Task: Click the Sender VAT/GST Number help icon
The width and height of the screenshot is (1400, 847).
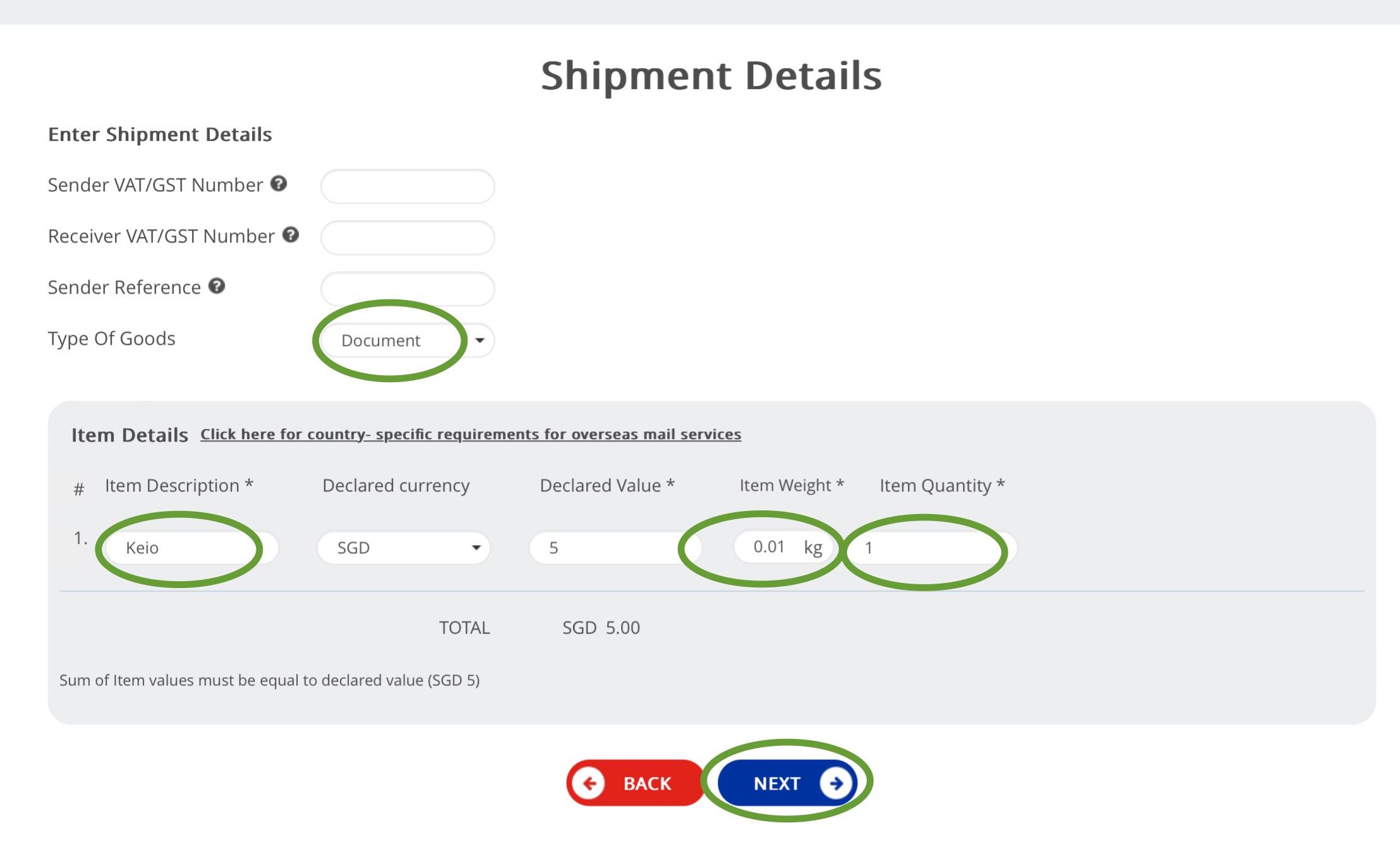Action: (x=279, y=184)
